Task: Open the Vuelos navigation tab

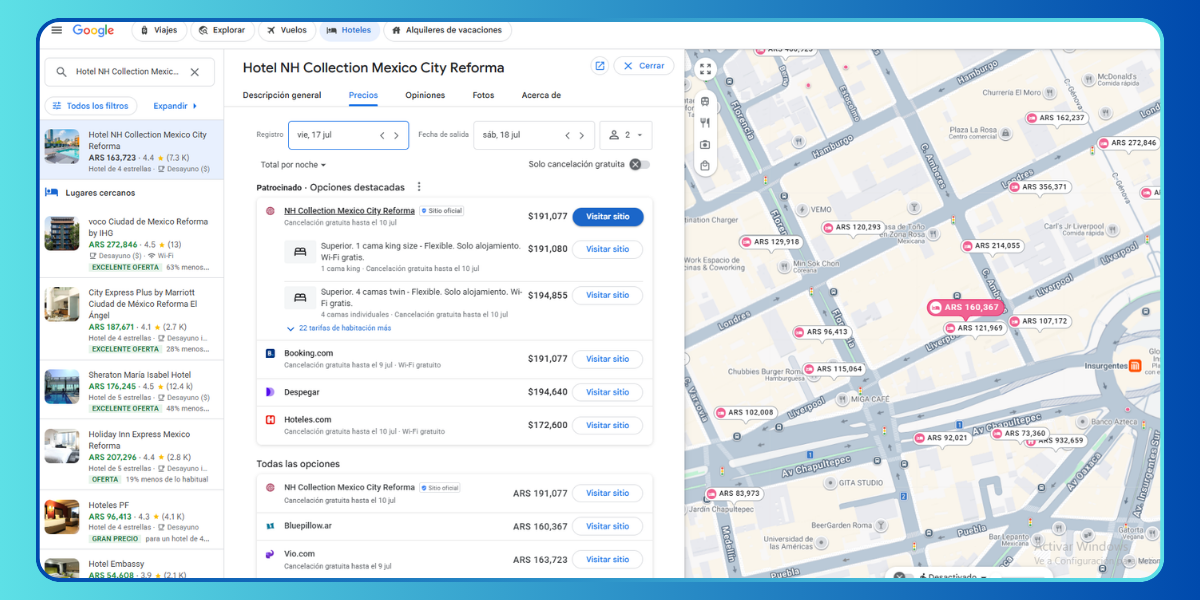Action: click(x=285, y=30)
